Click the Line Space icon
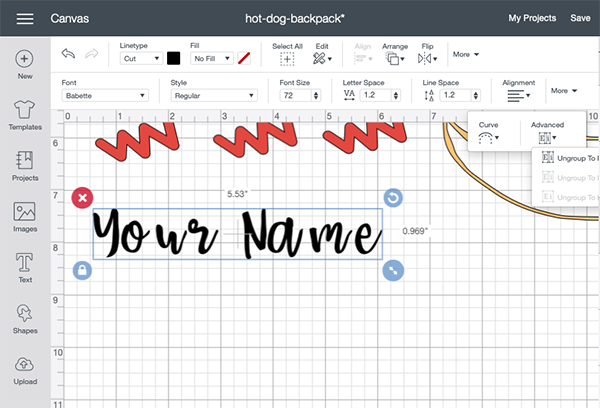The image size is (600, 408). point(429,95)
